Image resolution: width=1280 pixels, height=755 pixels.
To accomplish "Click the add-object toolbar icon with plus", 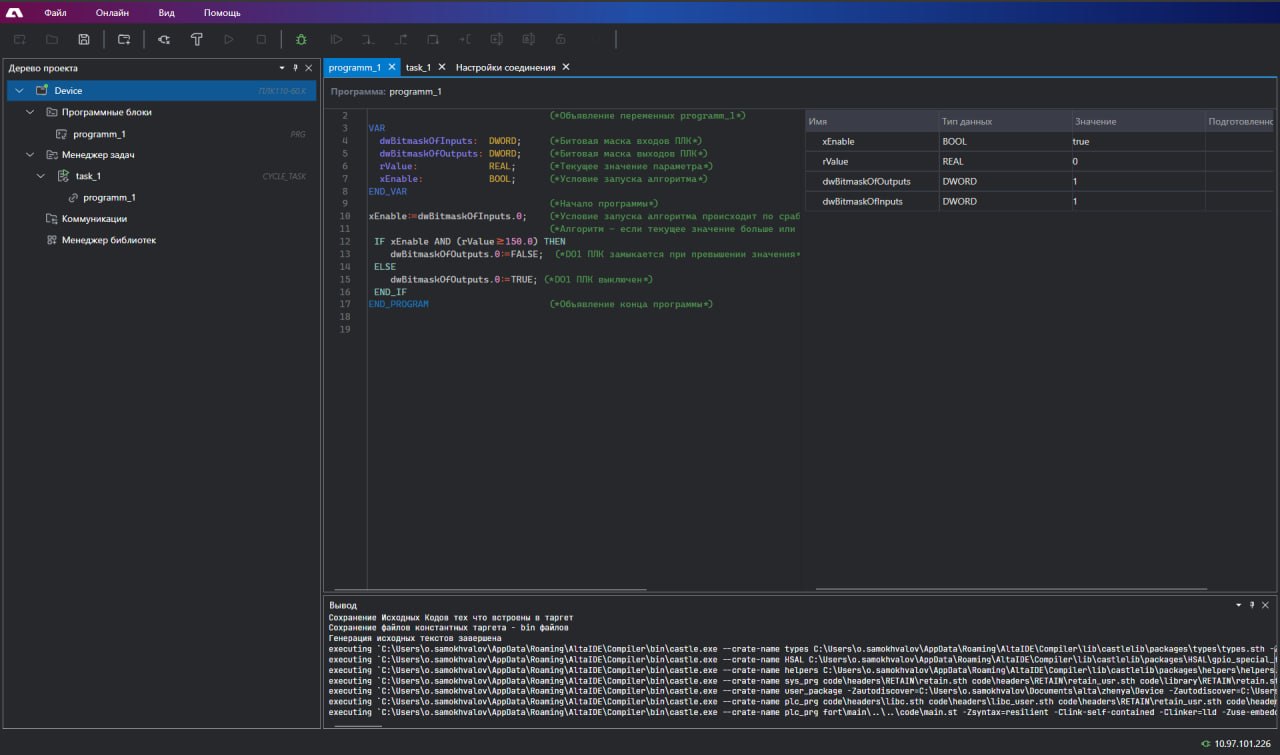I will coord(124,40).
